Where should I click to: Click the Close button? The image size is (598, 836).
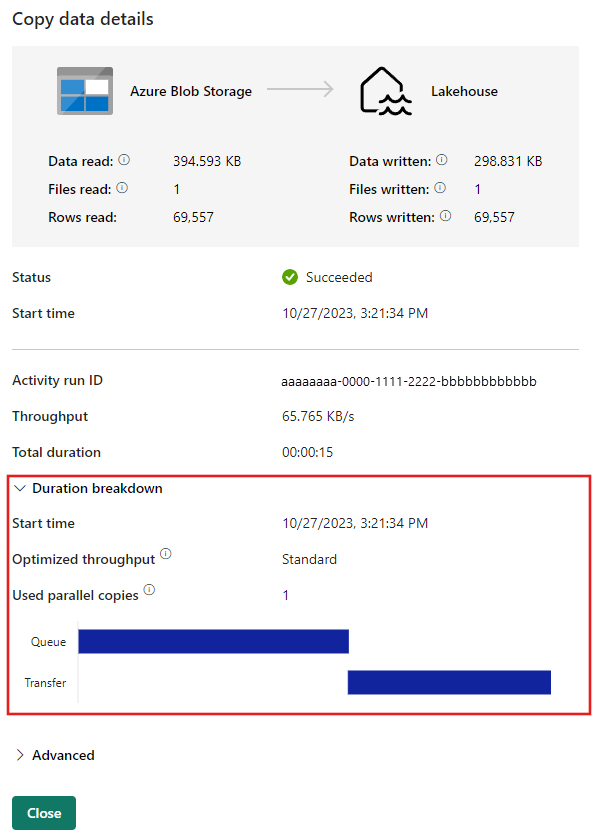(x=44, y=813)
